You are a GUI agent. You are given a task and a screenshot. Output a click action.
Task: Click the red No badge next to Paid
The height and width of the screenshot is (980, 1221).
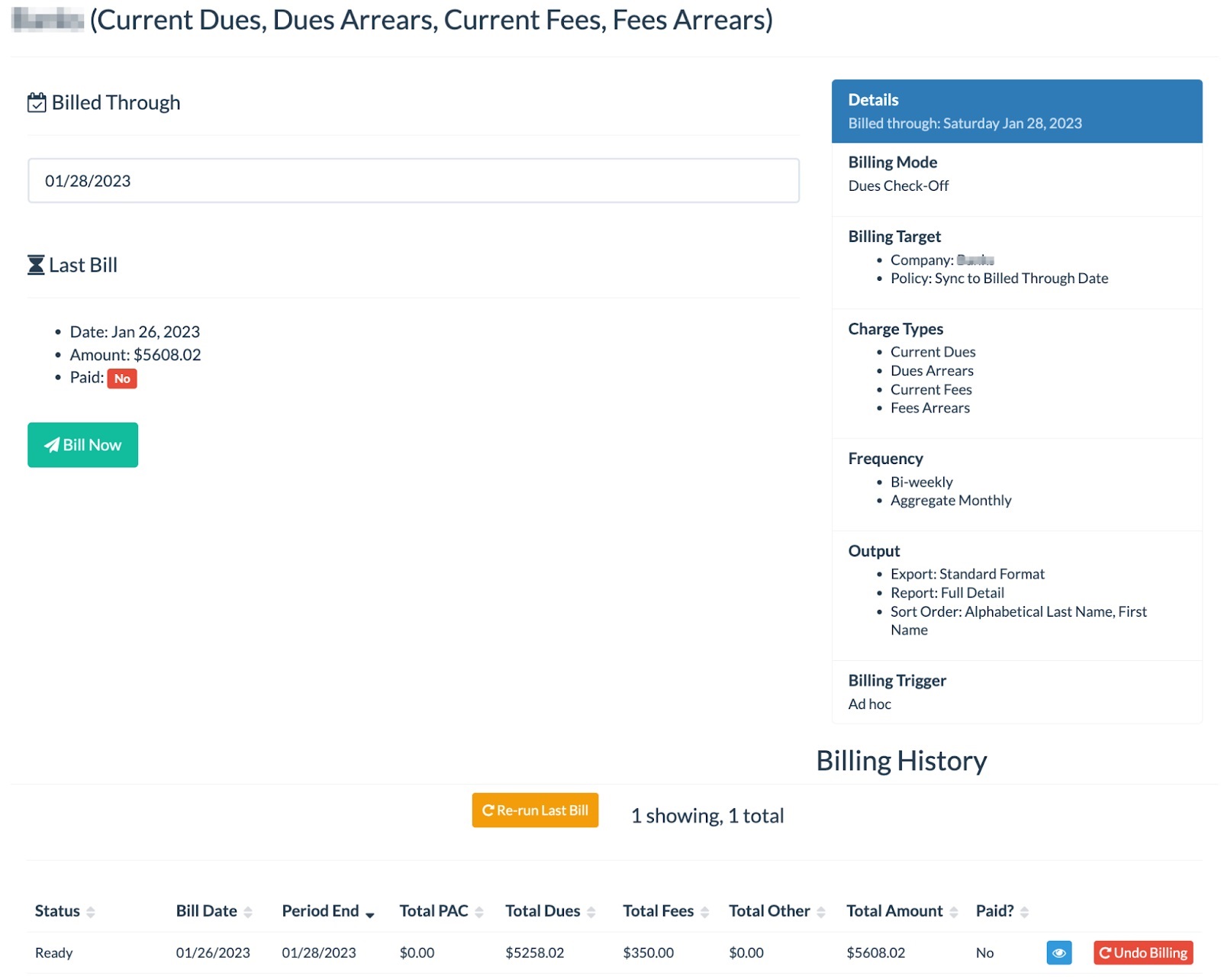point(122,378)
